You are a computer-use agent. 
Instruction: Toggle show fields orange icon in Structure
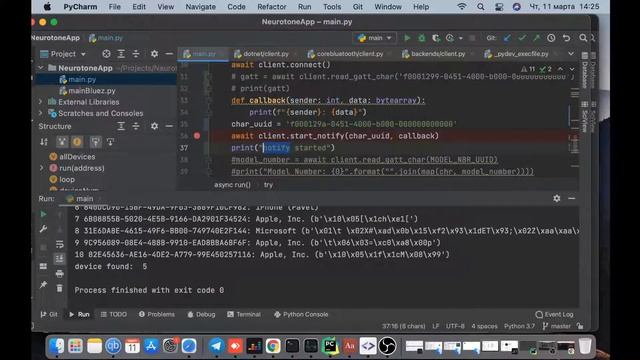point(77,142)
